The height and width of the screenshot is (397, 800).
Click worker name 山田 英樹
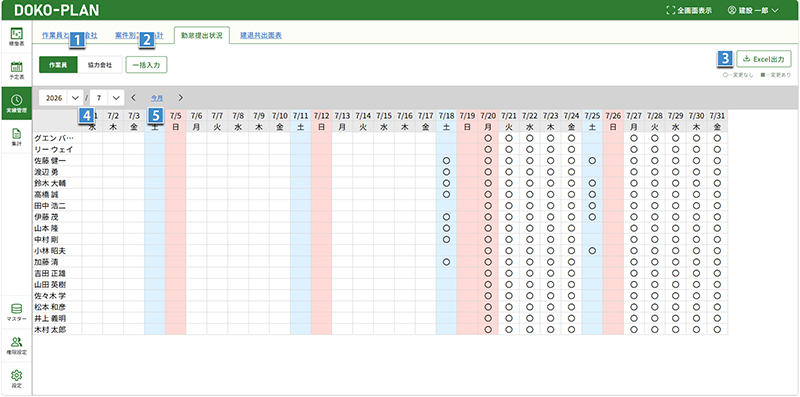click(50, 284)
